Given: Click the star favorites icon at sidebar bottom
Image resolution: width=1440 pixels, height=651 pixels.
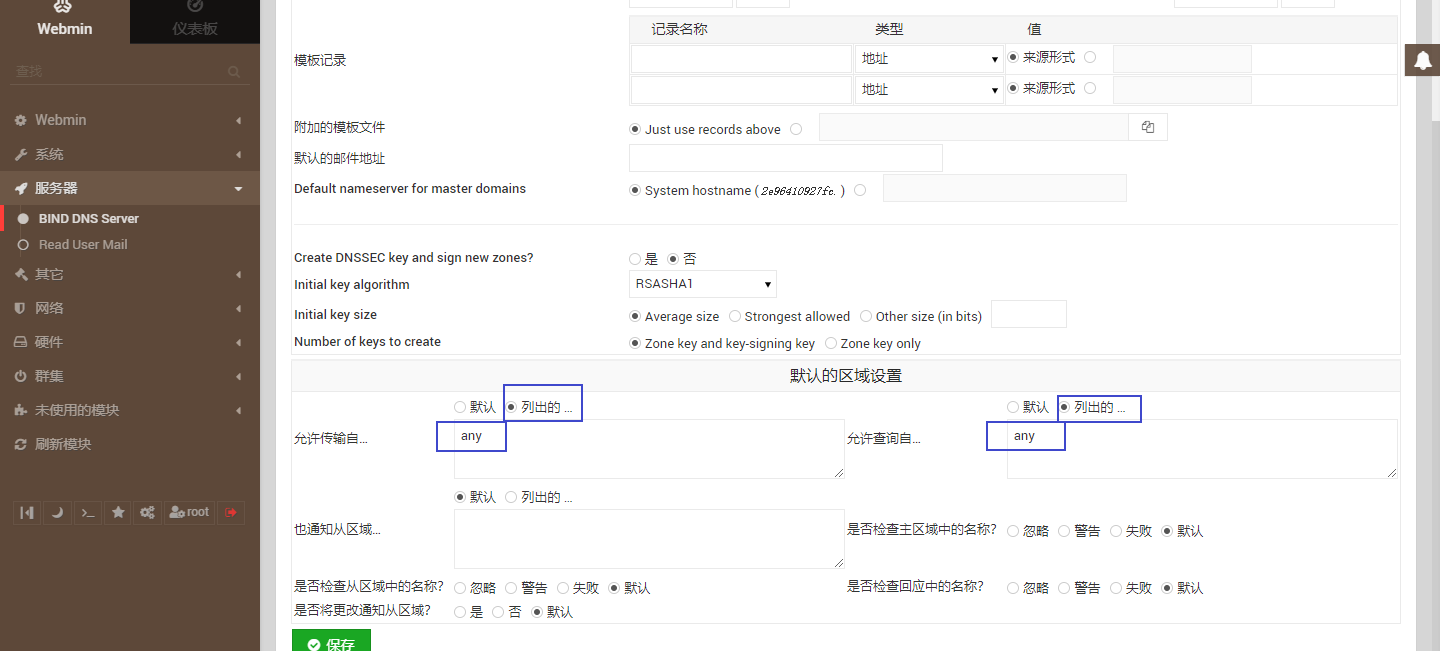Looking at the screenshot, I should tap(117, 512).
